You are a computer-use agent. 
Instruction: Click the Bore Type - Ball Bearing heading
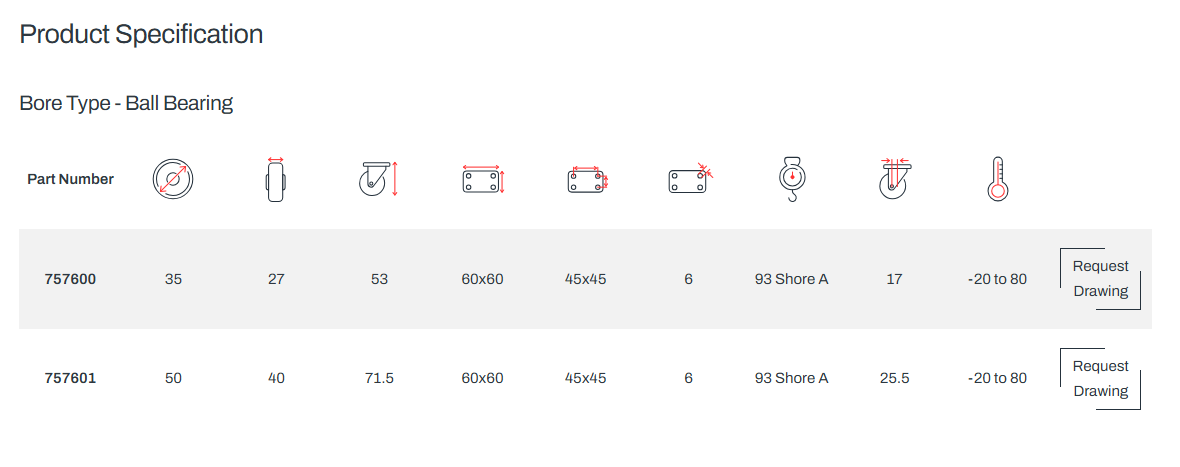point(126,103)
